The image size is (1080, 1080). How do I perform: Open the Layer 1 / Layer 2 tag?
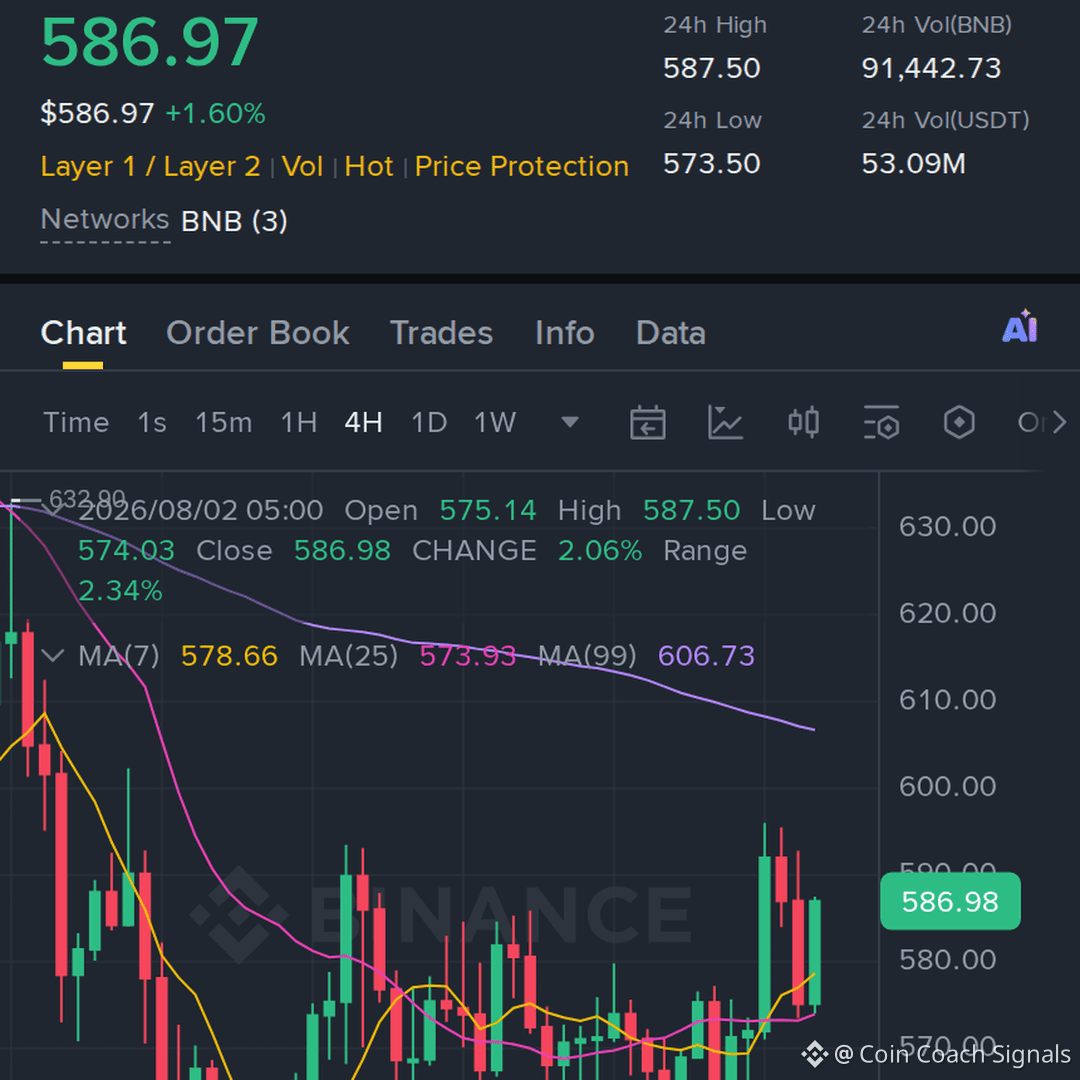(x=150, y=166)
